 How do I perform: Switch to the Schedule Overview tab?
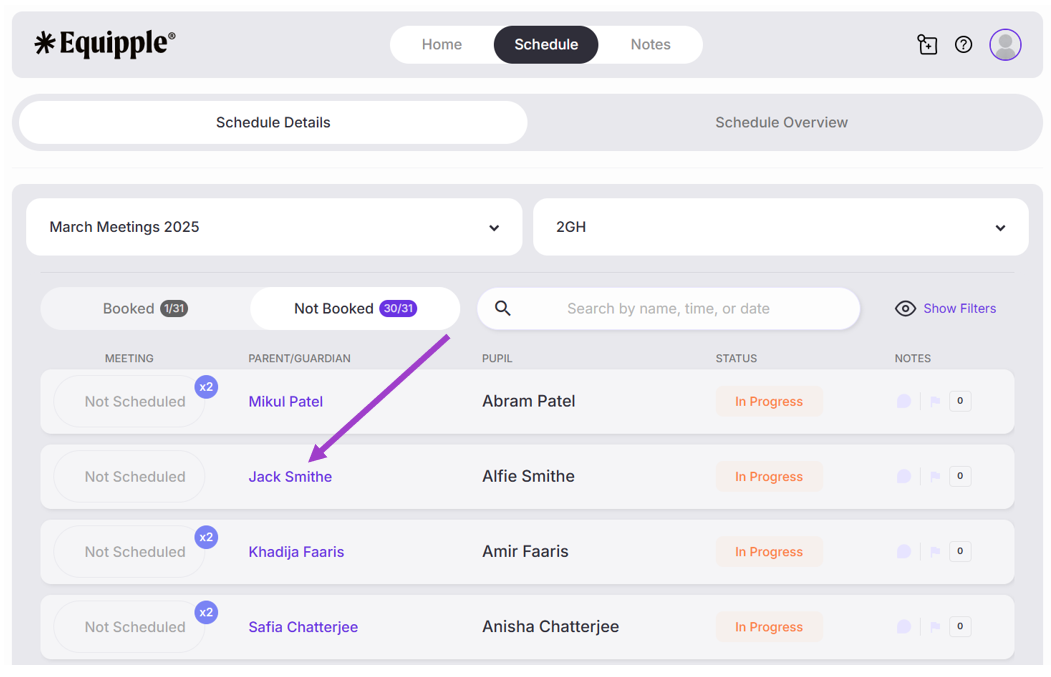click(781, 123)
